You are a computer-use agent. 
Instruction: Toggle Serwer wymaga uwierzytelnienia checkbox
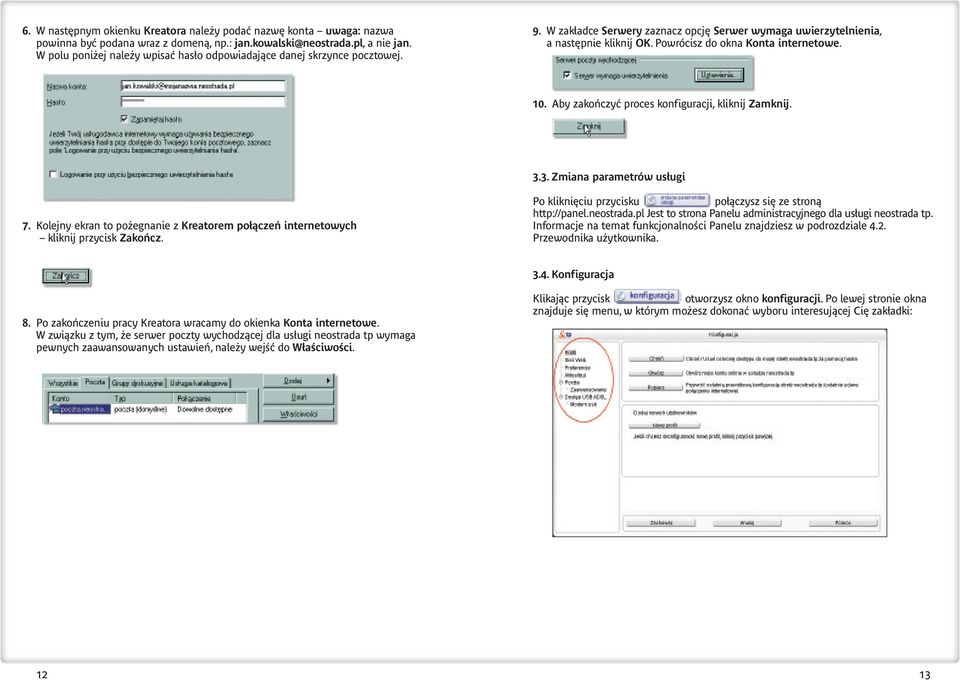pos(567,75)
